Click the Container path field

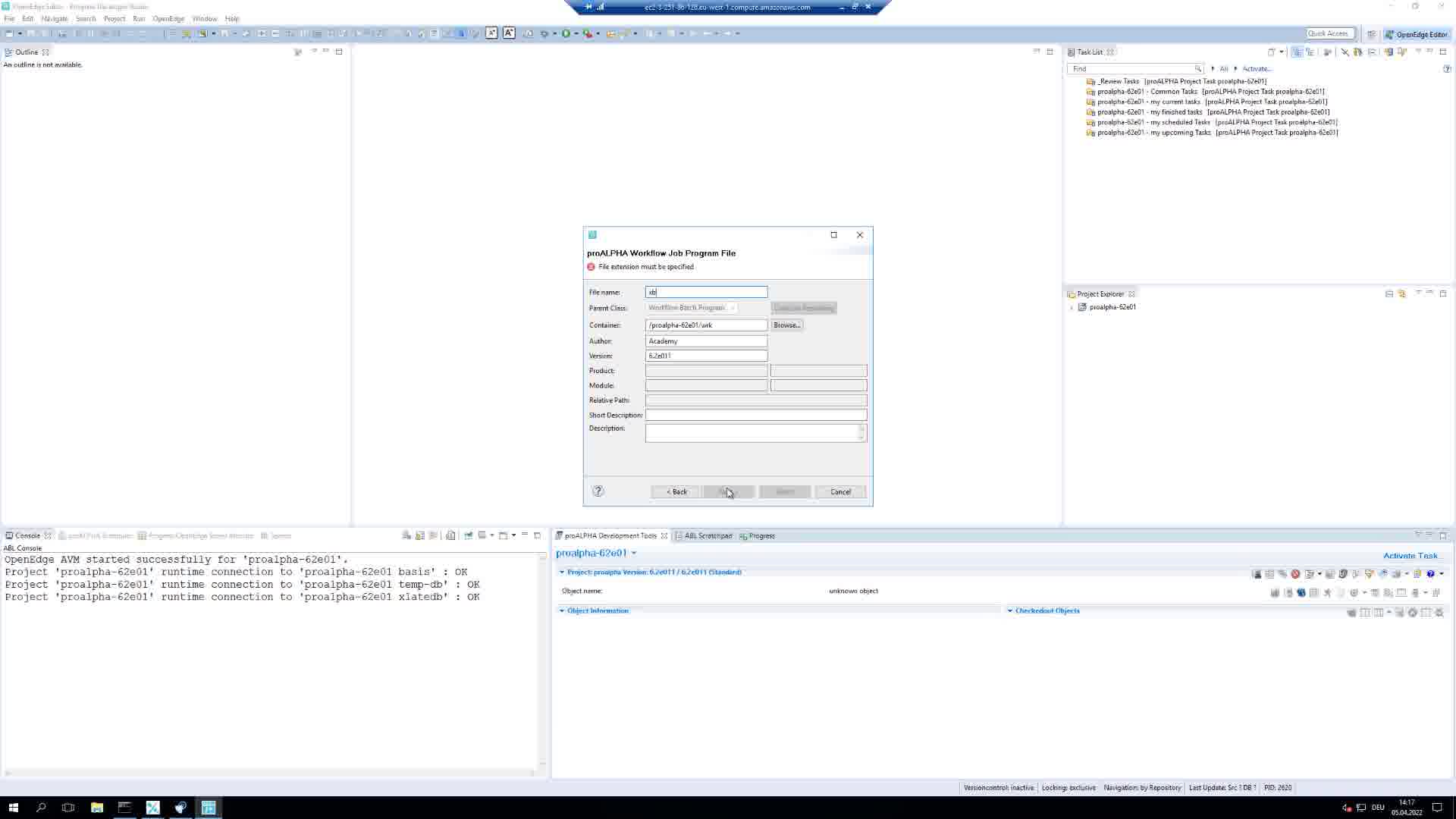pyautogui.click(x=706, y=325)
